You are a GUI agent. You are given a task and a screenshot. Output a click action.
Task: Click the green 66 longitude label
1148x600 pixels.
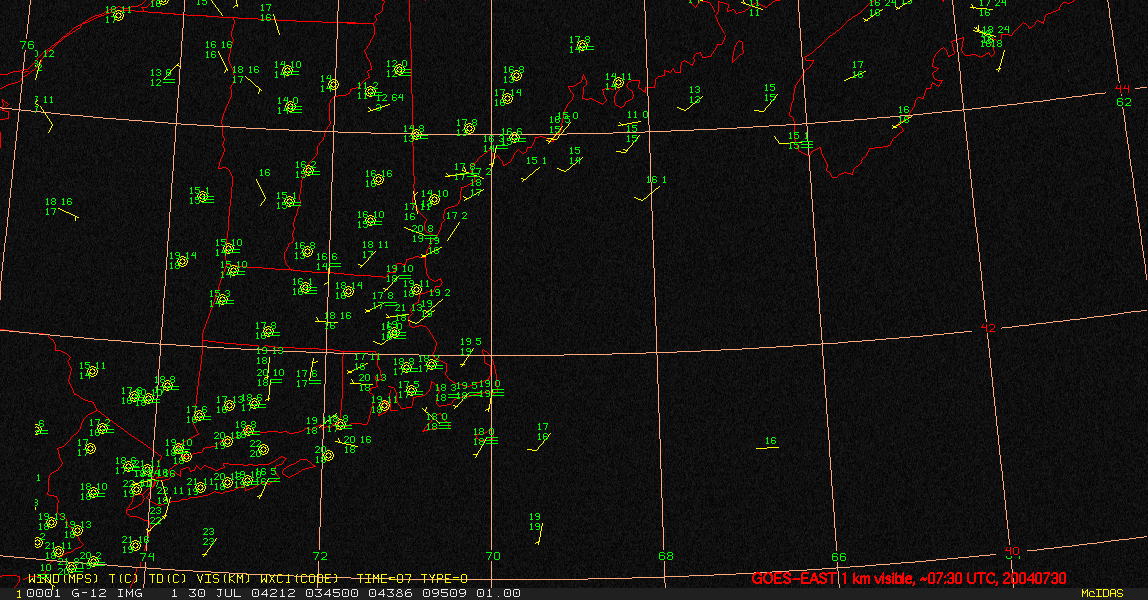point(838,557)
